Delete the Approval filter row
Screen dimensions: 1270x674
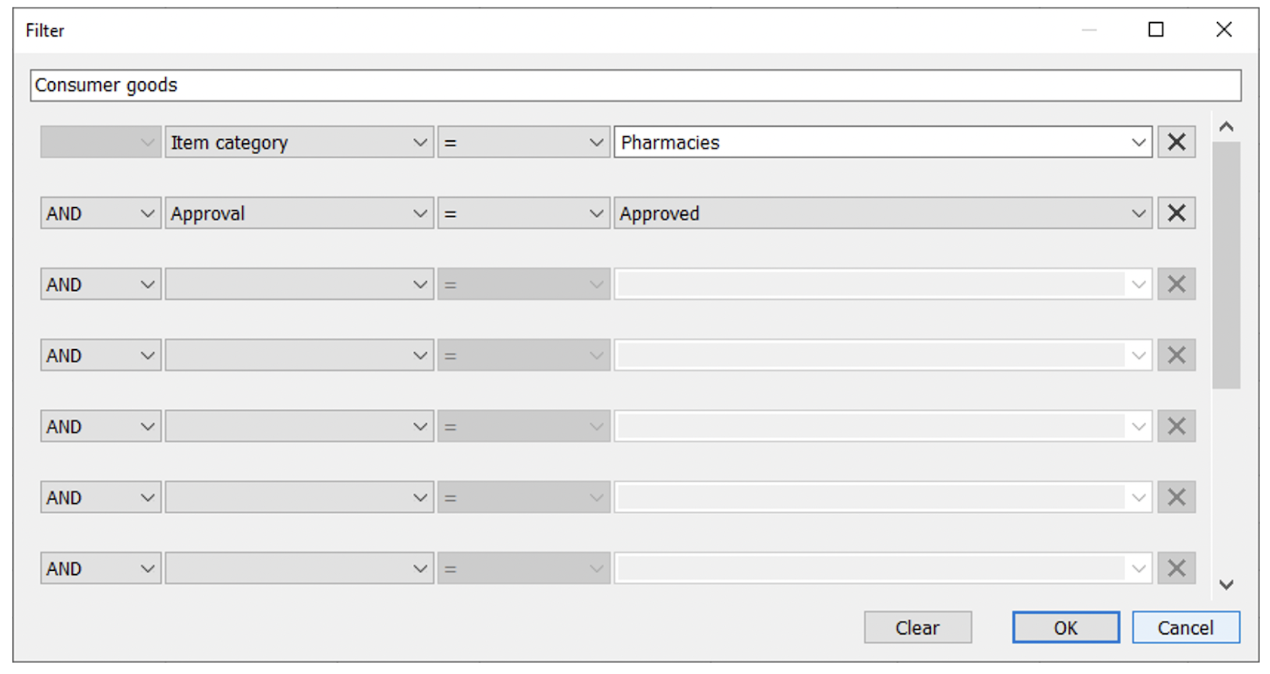[1176, 214]
